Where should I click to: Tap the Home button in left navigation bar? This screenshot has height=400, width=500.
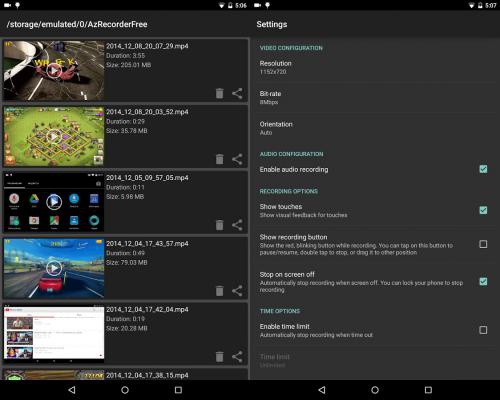tap(125, 390)
